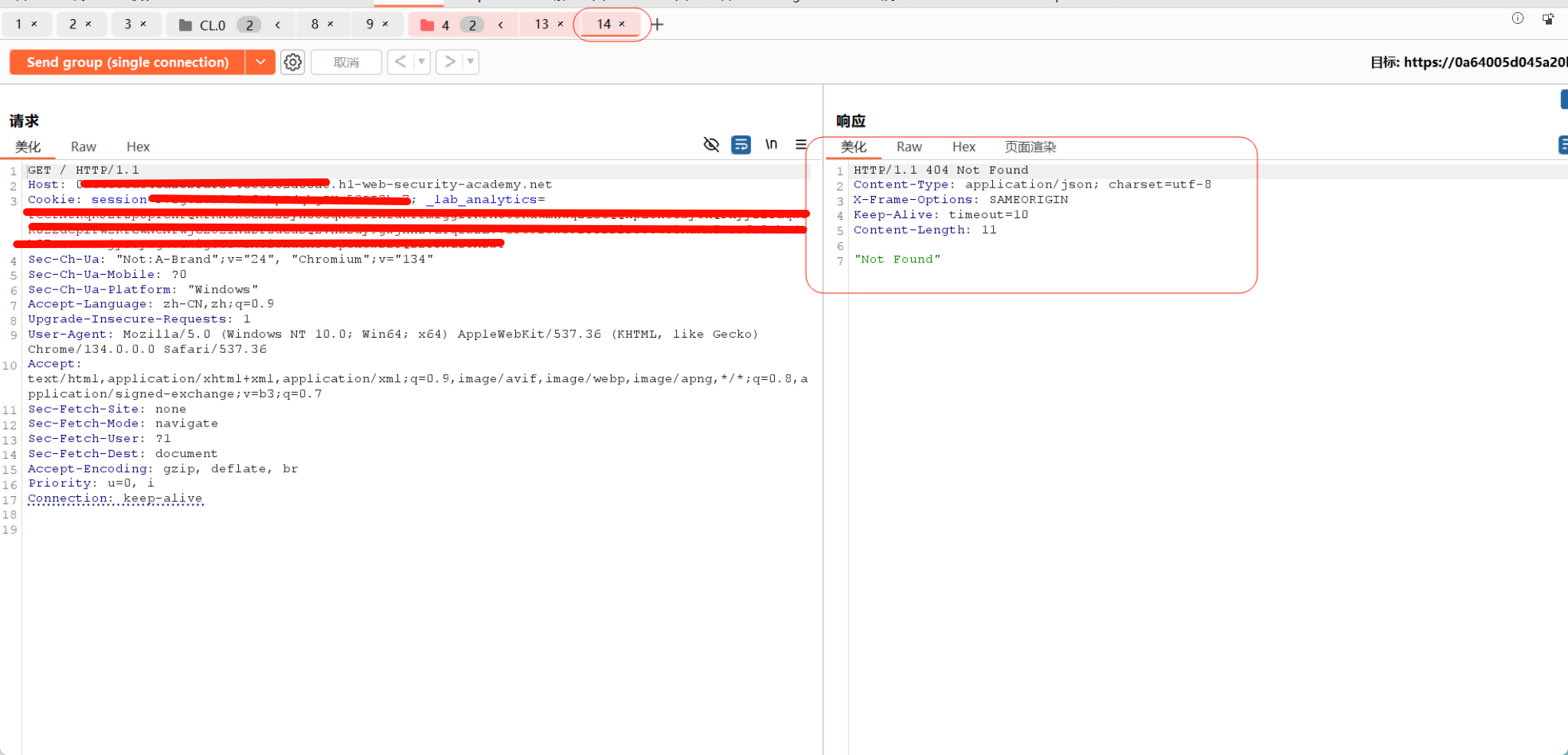
Task: Open the back history dropdown arrow
Action: tap(421, 62)
